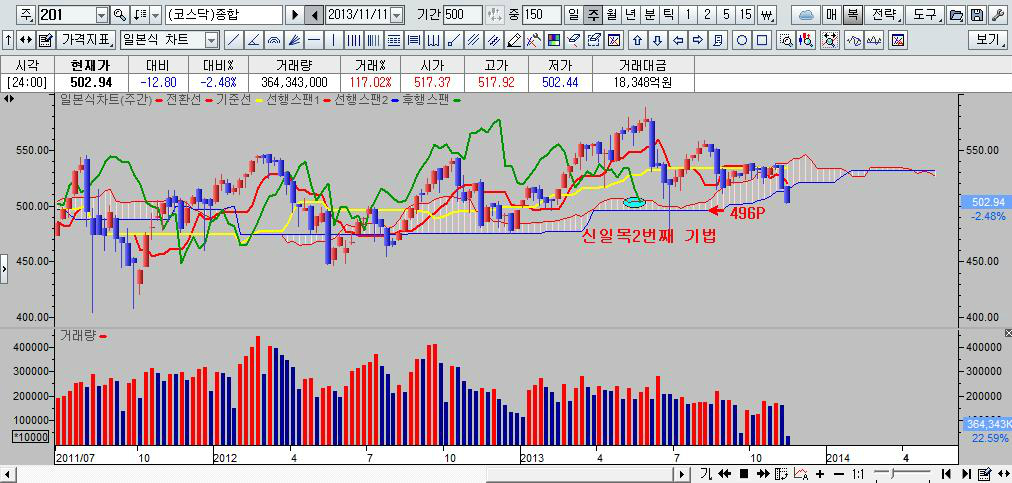Switch to 일 (daily) period
This screenshot has width=1012, height=483.
(x=573, y=15)
